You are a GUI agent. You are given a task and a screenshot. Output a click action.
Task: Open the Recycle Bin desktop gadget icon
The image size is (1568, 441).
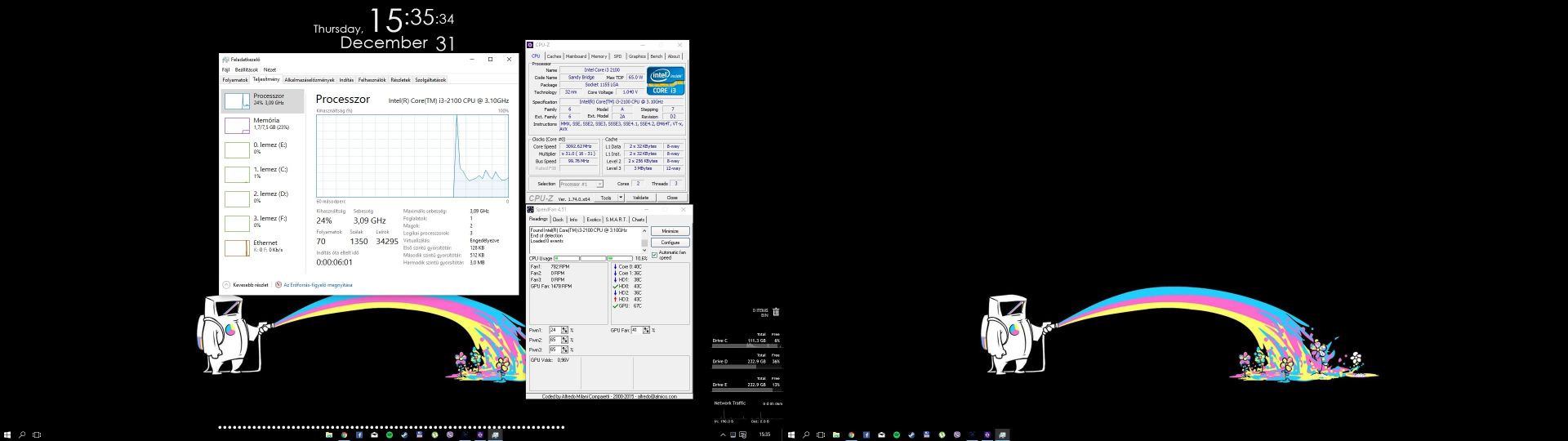click(776, 311)
